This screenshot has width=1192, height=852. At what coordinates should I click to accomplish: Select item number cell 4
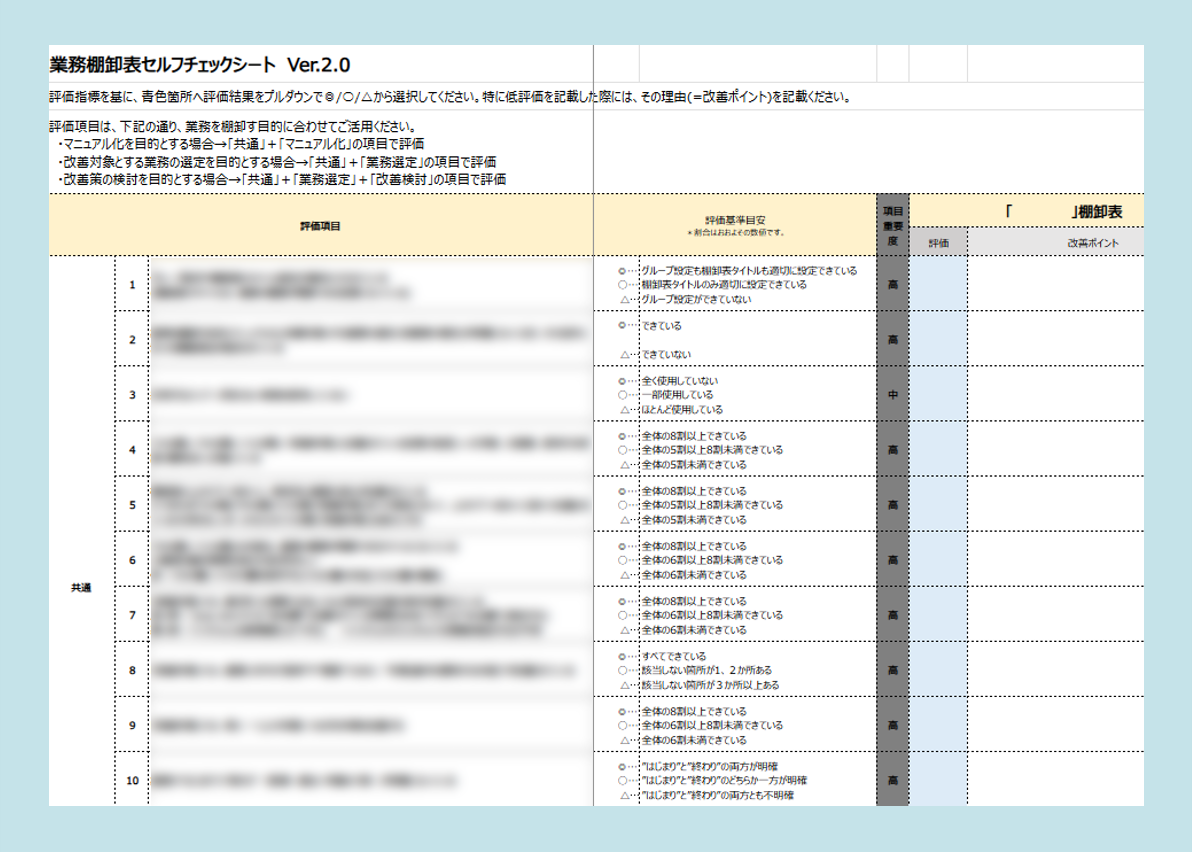click(132, 449)
